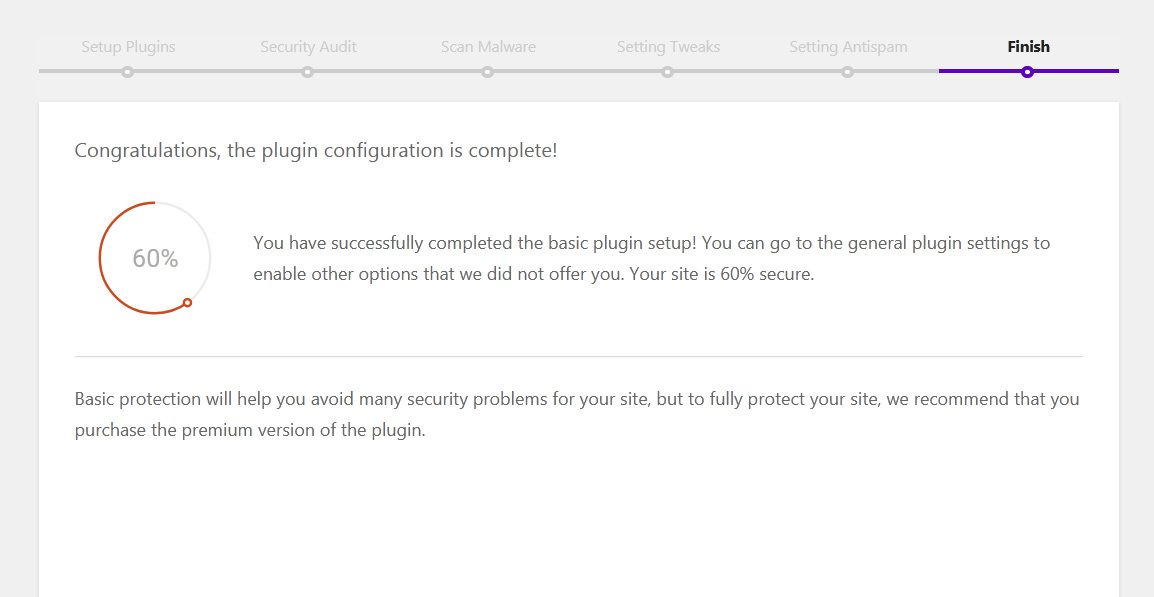Select the circle marker below Scan Malware

click(487, 72)
